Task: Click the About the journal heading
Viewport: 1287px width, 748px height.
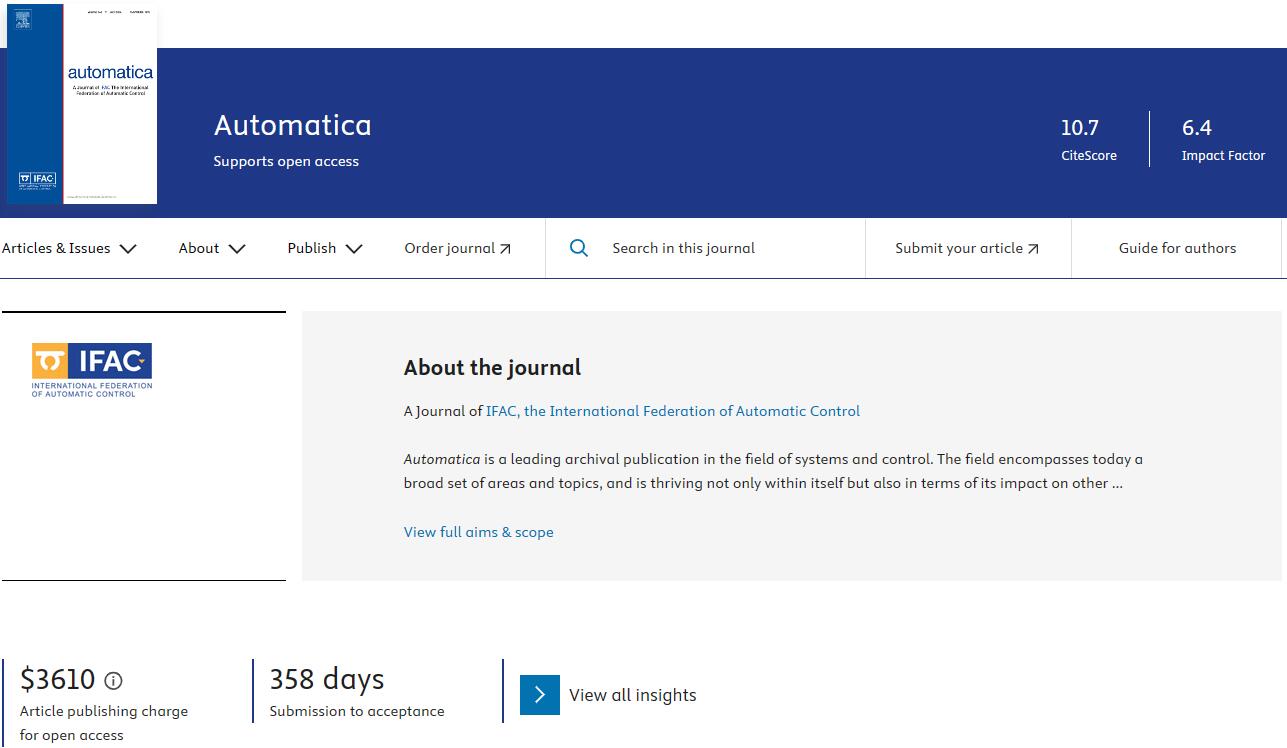Action: pos(492,367)
